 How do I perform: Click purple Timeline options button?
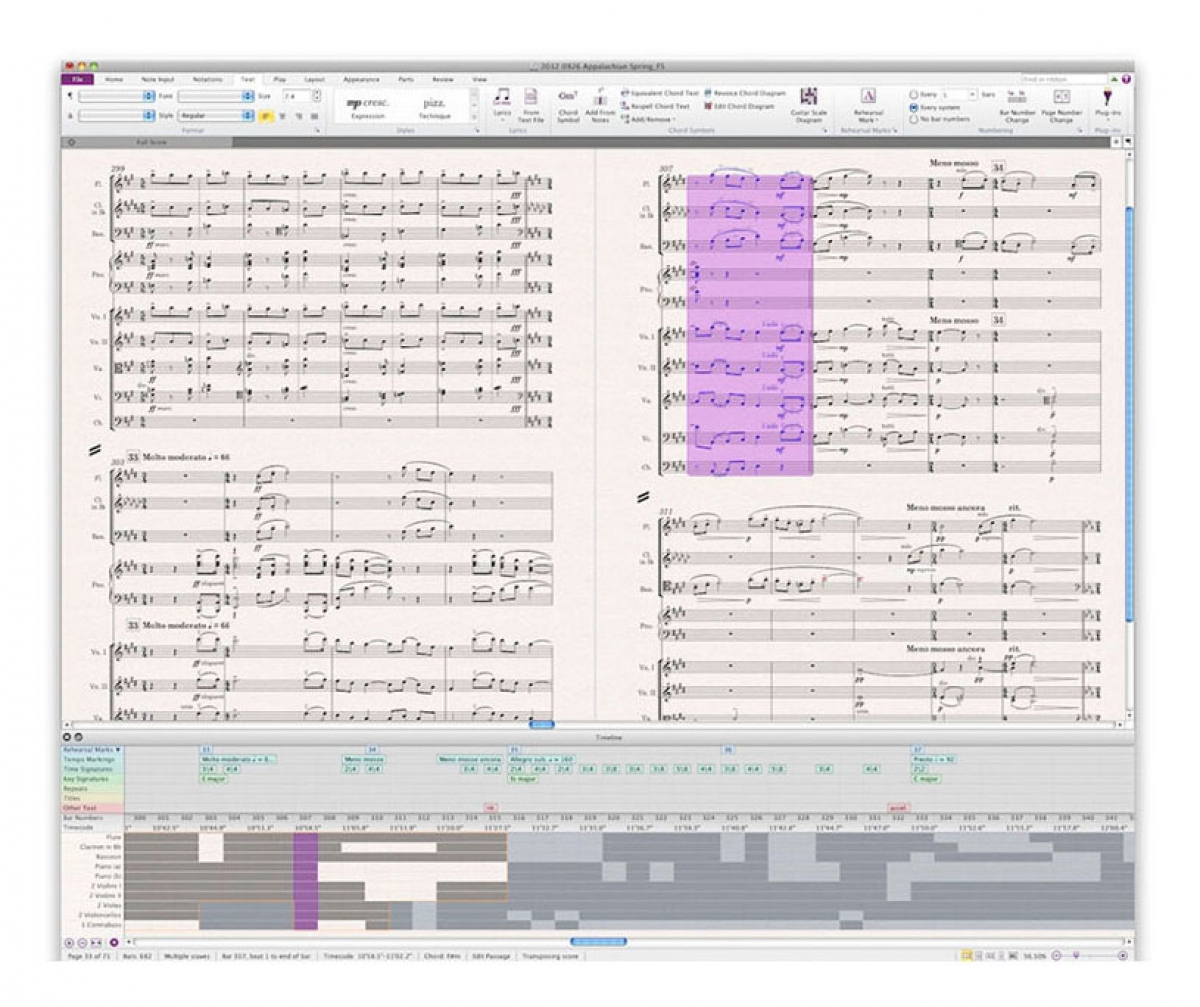pyautogui.click(x=114, y=942)
